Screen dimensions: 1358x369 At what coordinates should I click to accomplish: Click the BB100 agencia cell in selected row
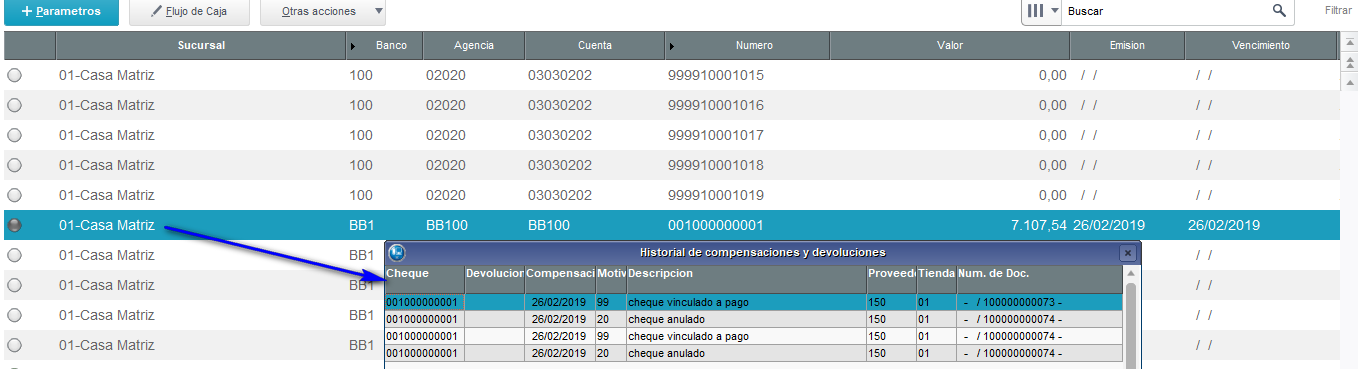(x=447, y=225)
